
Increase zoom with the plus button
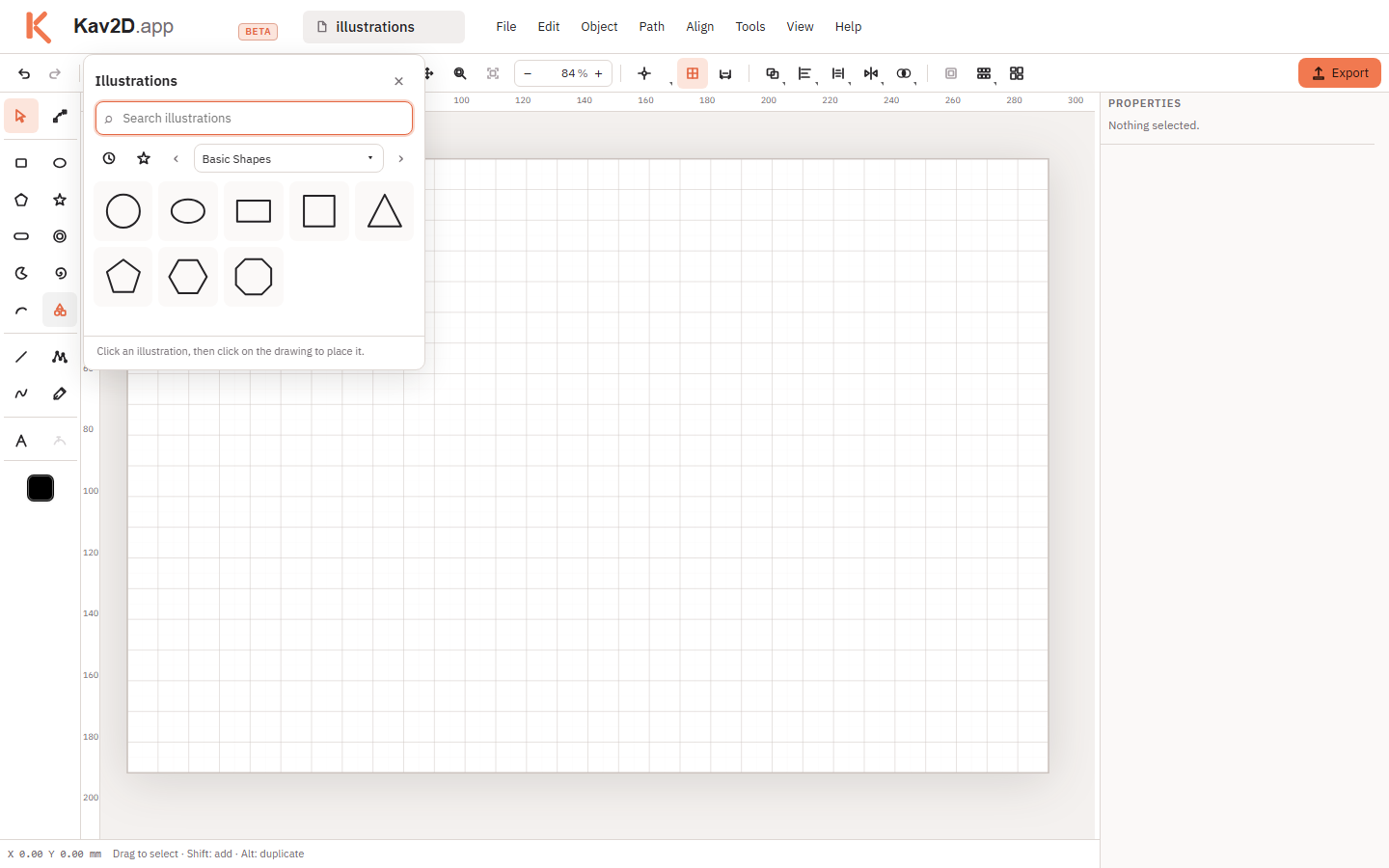coord(599,73)
